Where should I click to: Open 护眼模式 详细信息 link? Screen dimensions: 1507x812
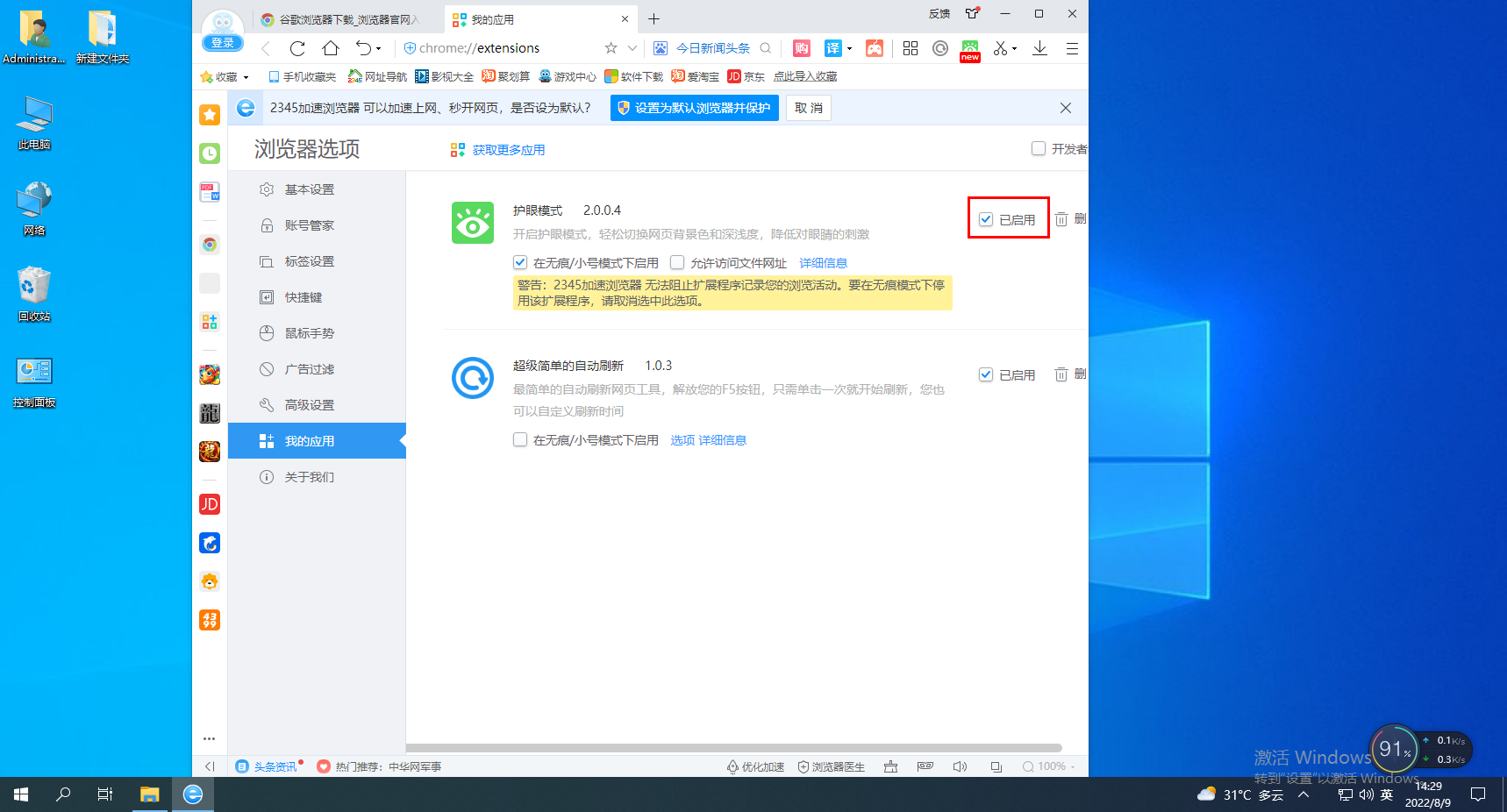click(823, 263)
